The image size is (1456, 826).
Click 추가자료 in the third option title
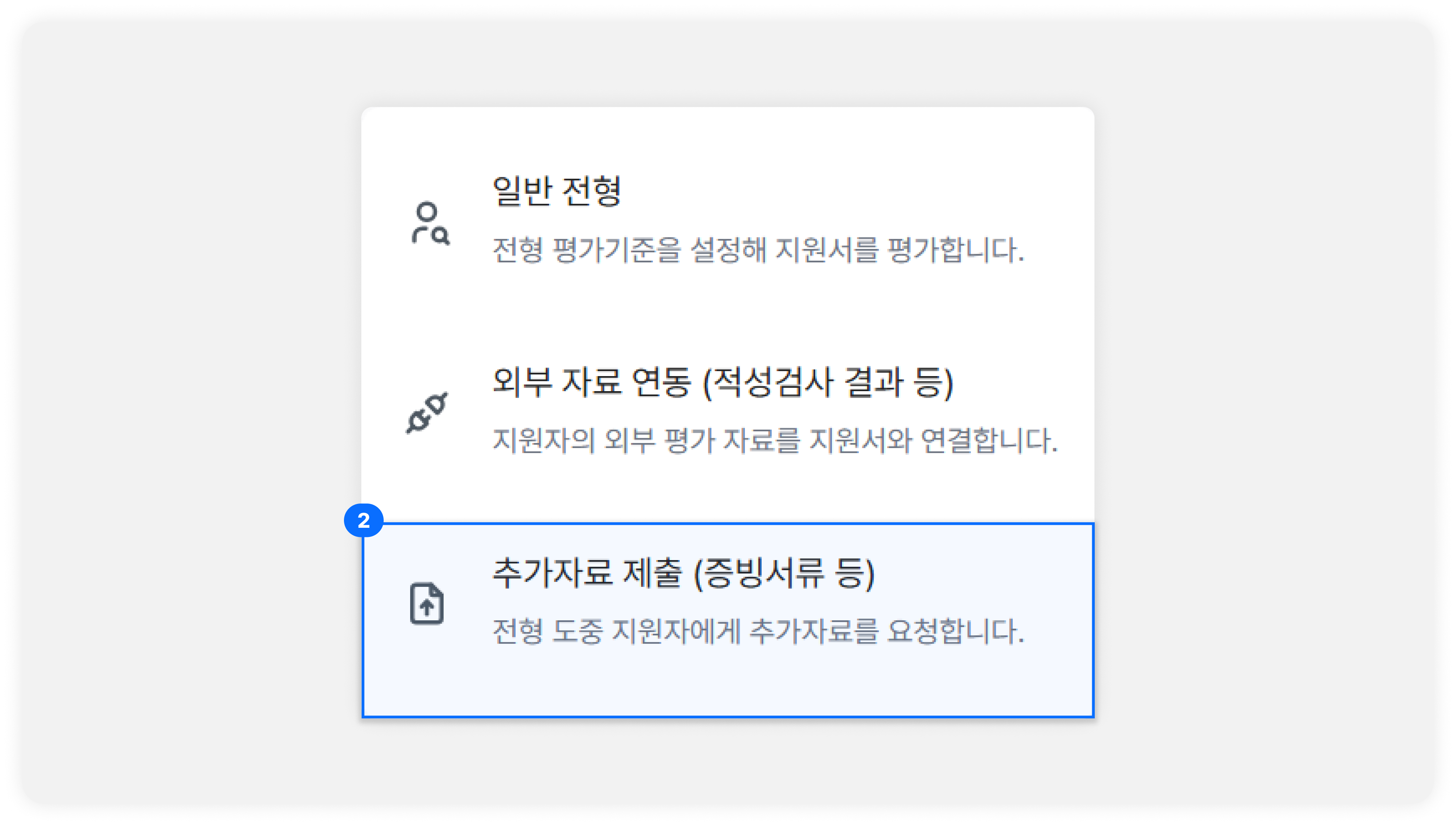[x=553, y=573]
